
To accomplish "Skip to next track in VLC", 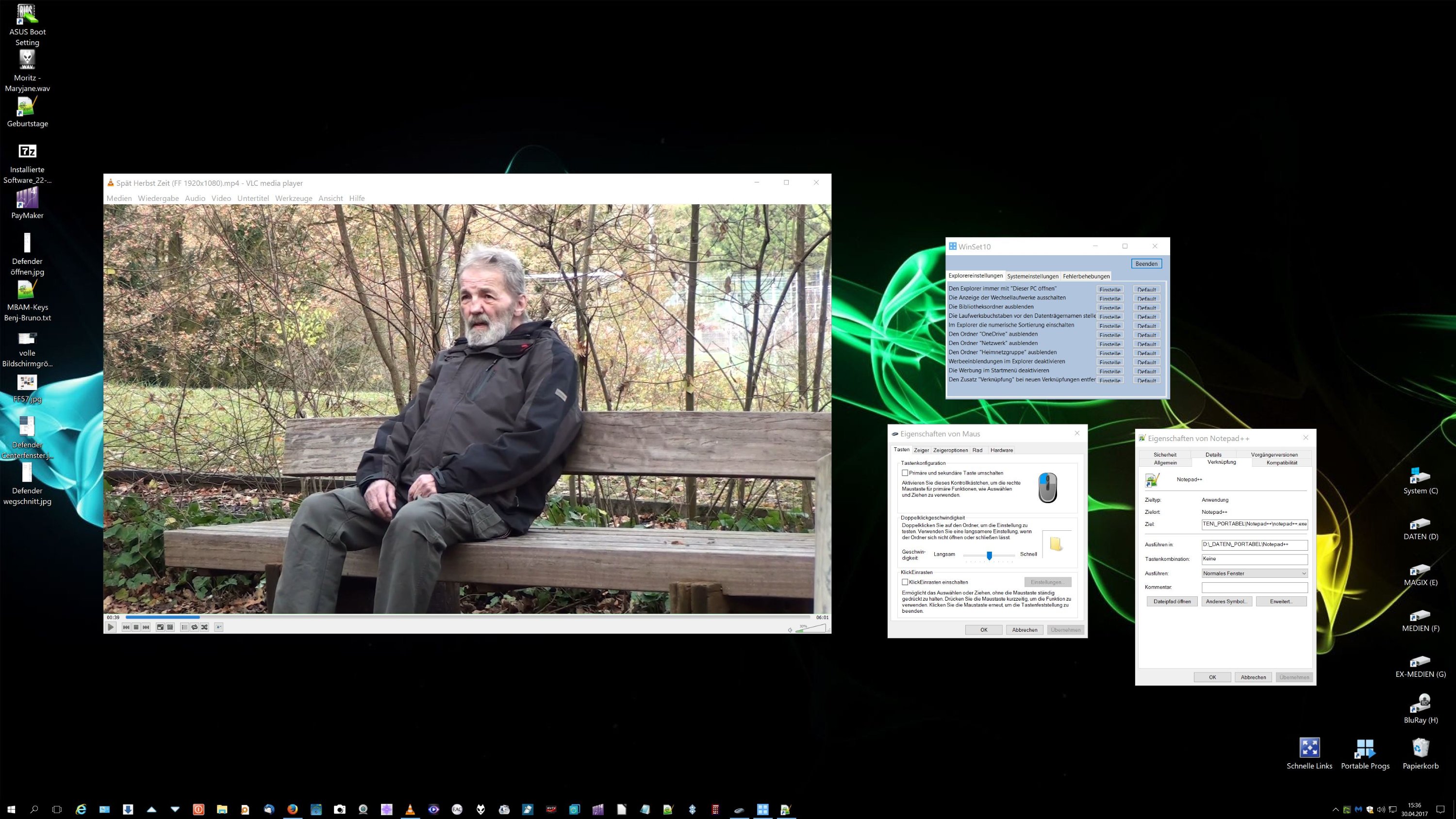I will [147, 627].
